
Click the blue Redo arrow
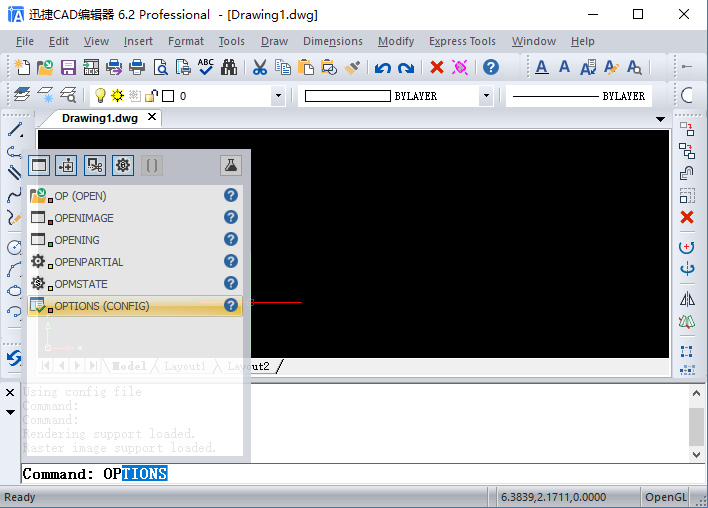(406, 68)
